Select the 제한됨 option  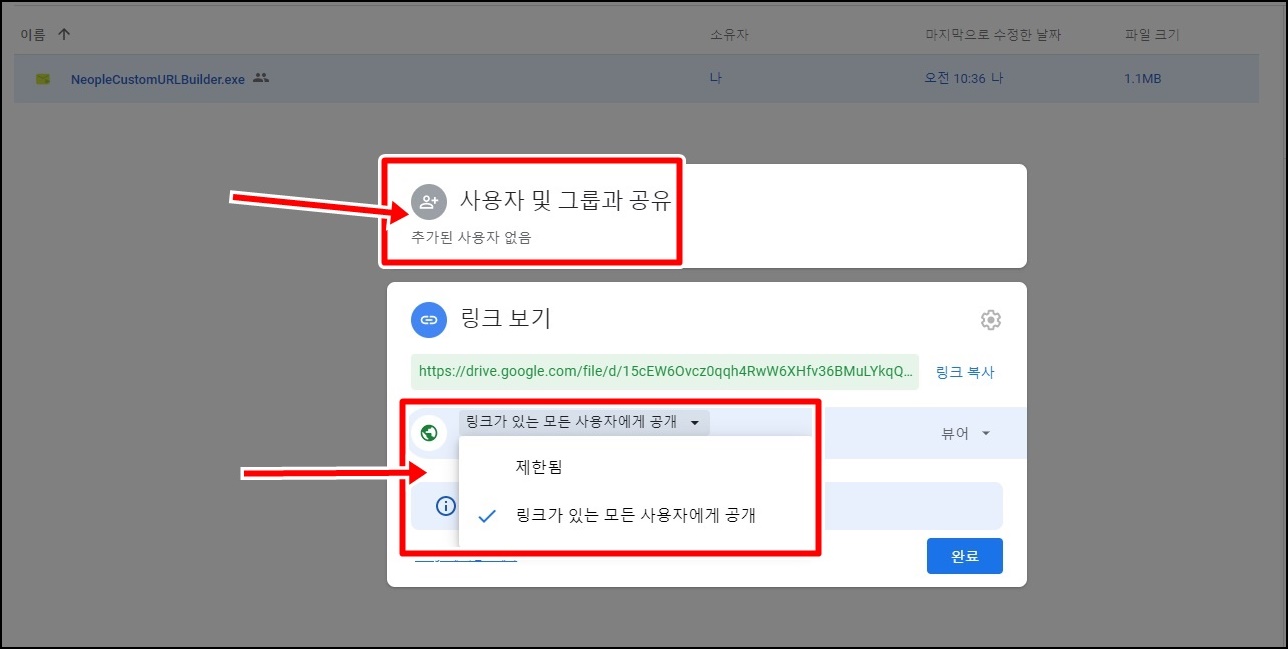(x=540, y=467)
